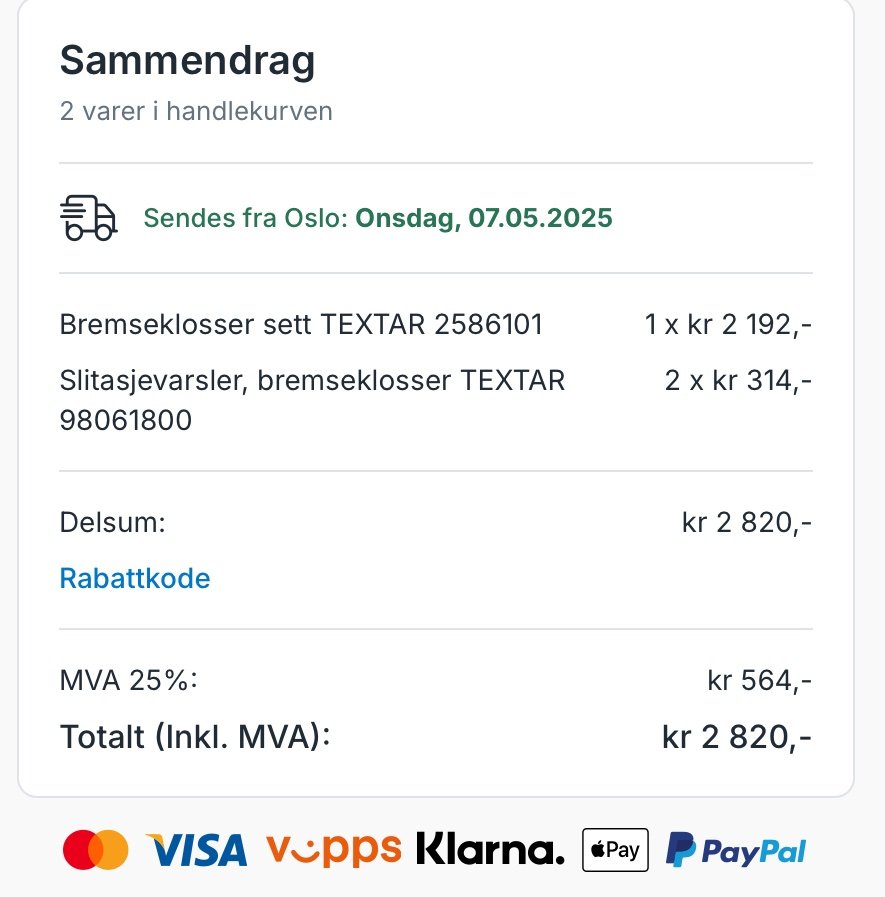Click the '2 varer i handlekurven' text
885x897 pixels.
click(196, 110)
